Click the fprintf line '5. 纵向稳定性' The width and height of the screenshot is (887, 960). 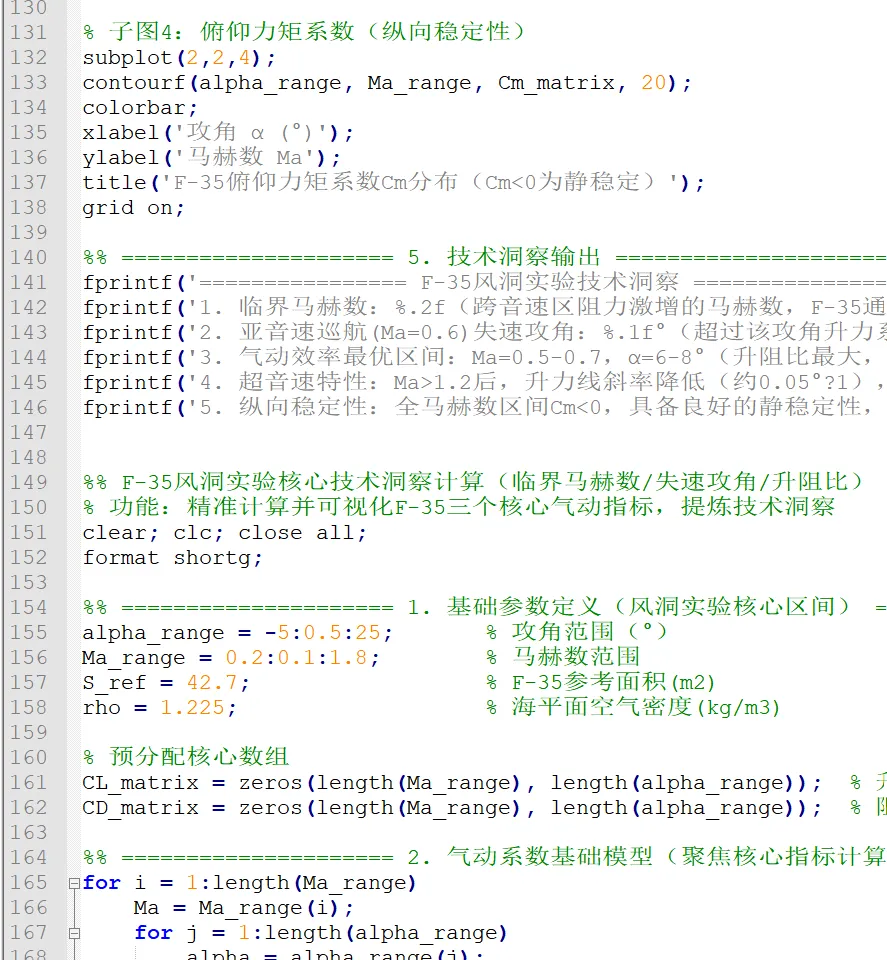[484, 407]
